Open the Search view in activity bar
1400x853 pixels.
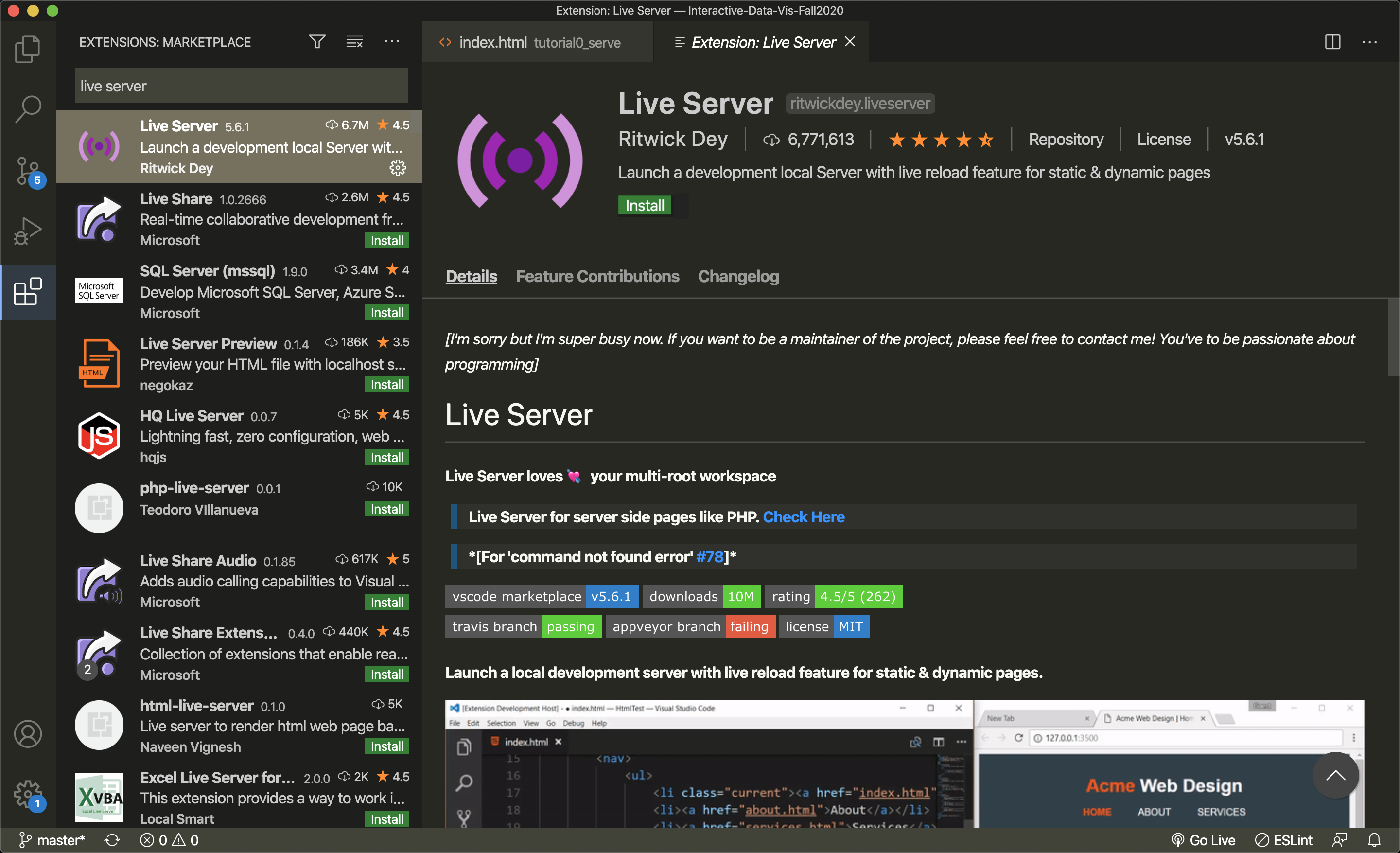(x=27, y=108)
